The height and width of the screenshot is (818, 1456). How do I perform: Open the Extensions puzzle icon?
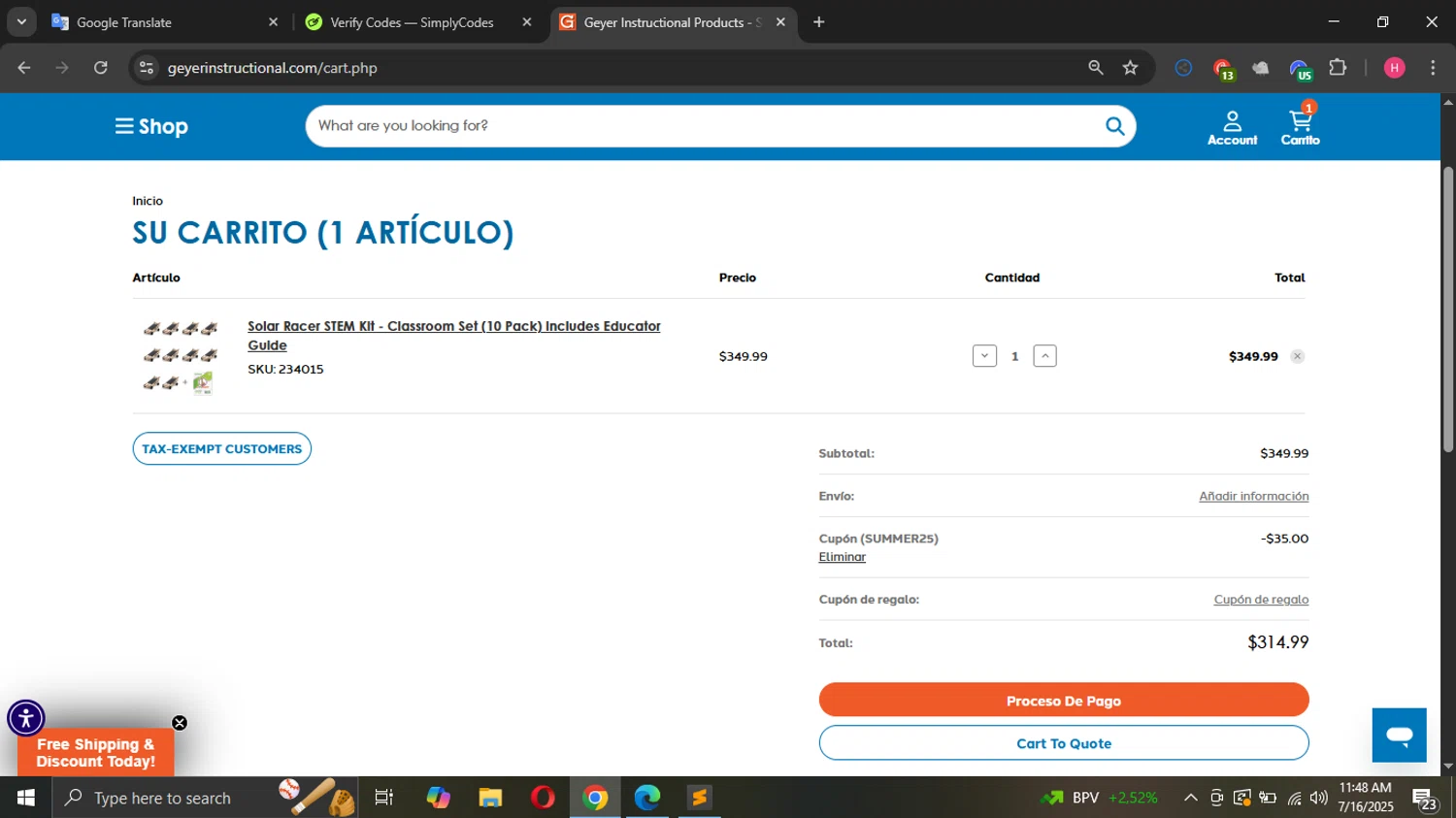click(1339, 68)
